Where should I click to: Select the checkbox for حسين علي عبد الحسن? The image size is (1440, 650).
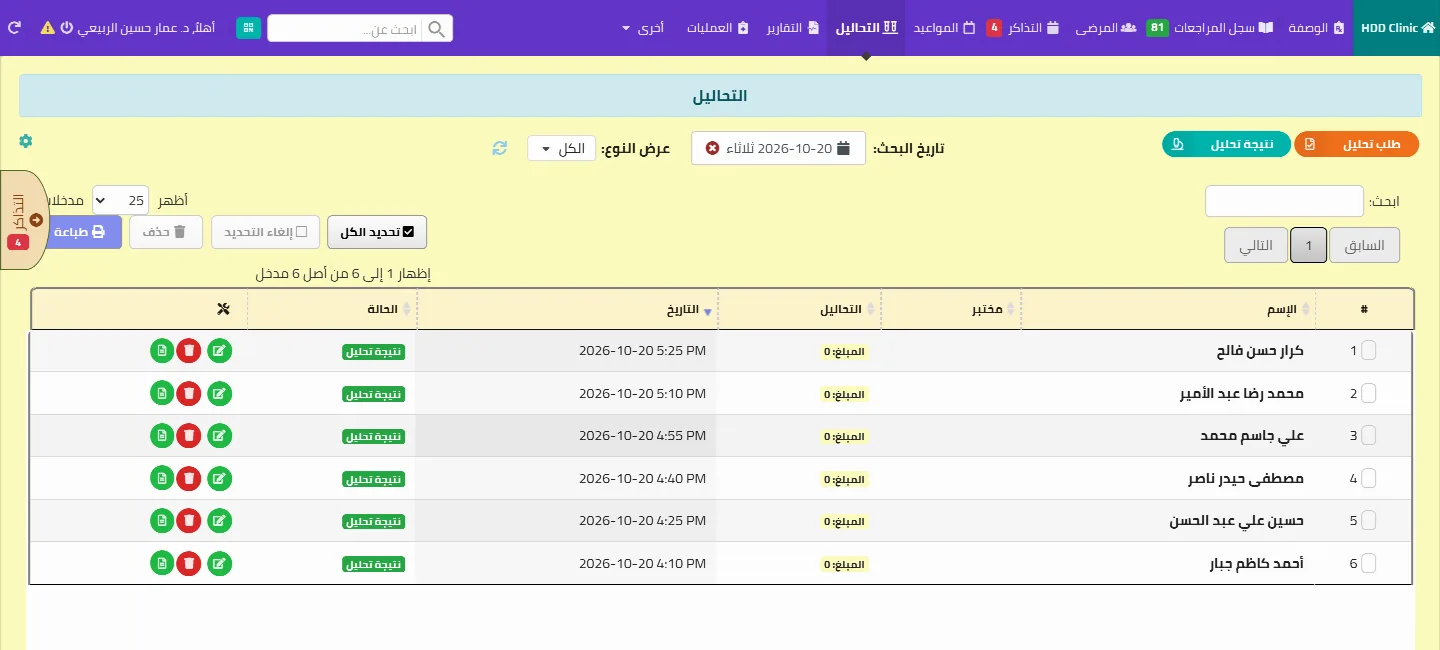tap(1369, 520)
